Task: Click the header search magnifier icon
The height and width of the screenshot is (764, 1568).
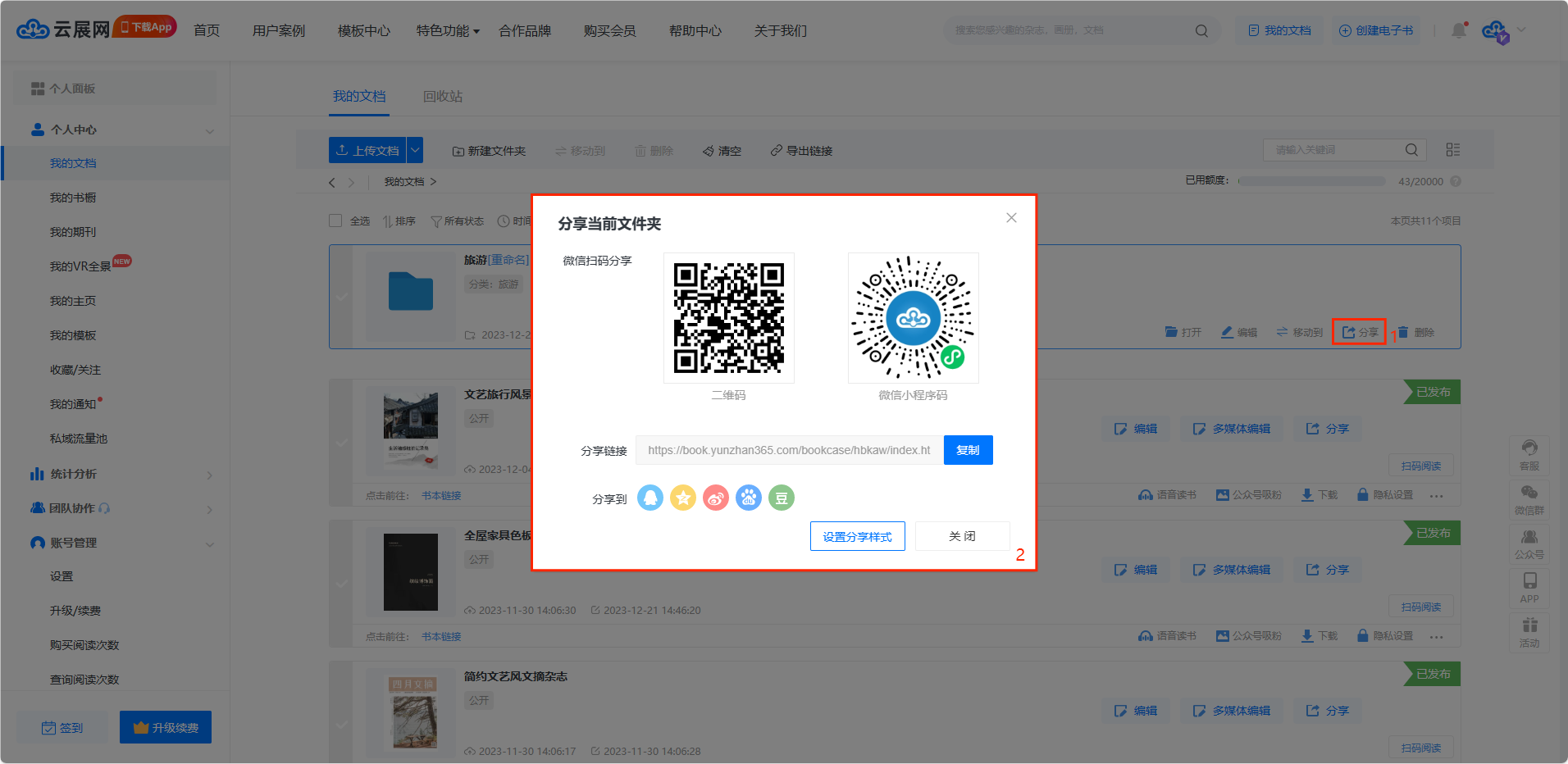Action: coord(1201,31)
